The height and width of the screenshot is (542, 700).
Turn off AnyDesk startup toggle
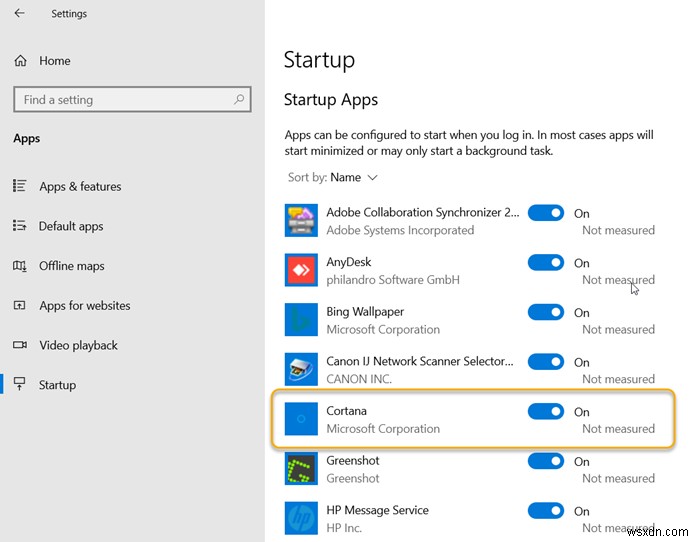tap(546, 262)
